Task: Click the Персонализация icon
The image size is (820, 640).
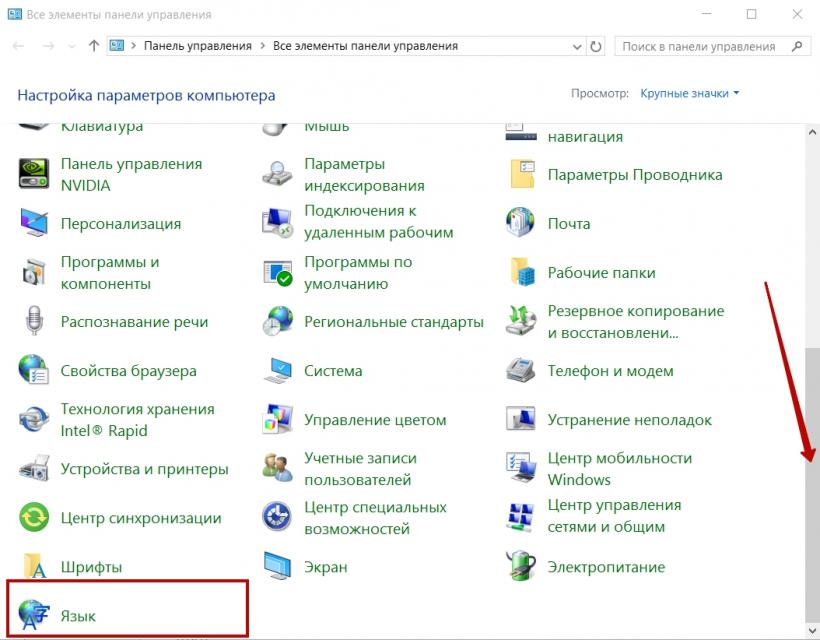Action: [34, 223]
